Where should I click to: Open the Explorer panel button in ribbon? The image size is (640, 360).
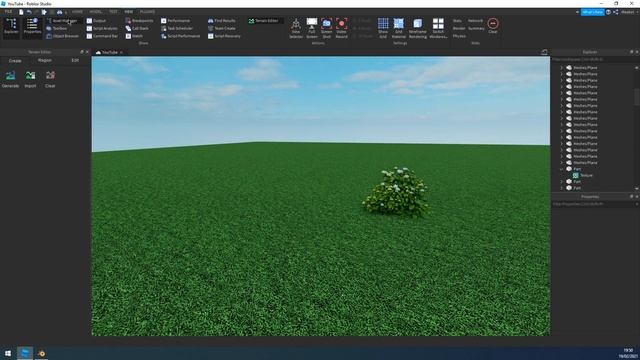(11, 28)
